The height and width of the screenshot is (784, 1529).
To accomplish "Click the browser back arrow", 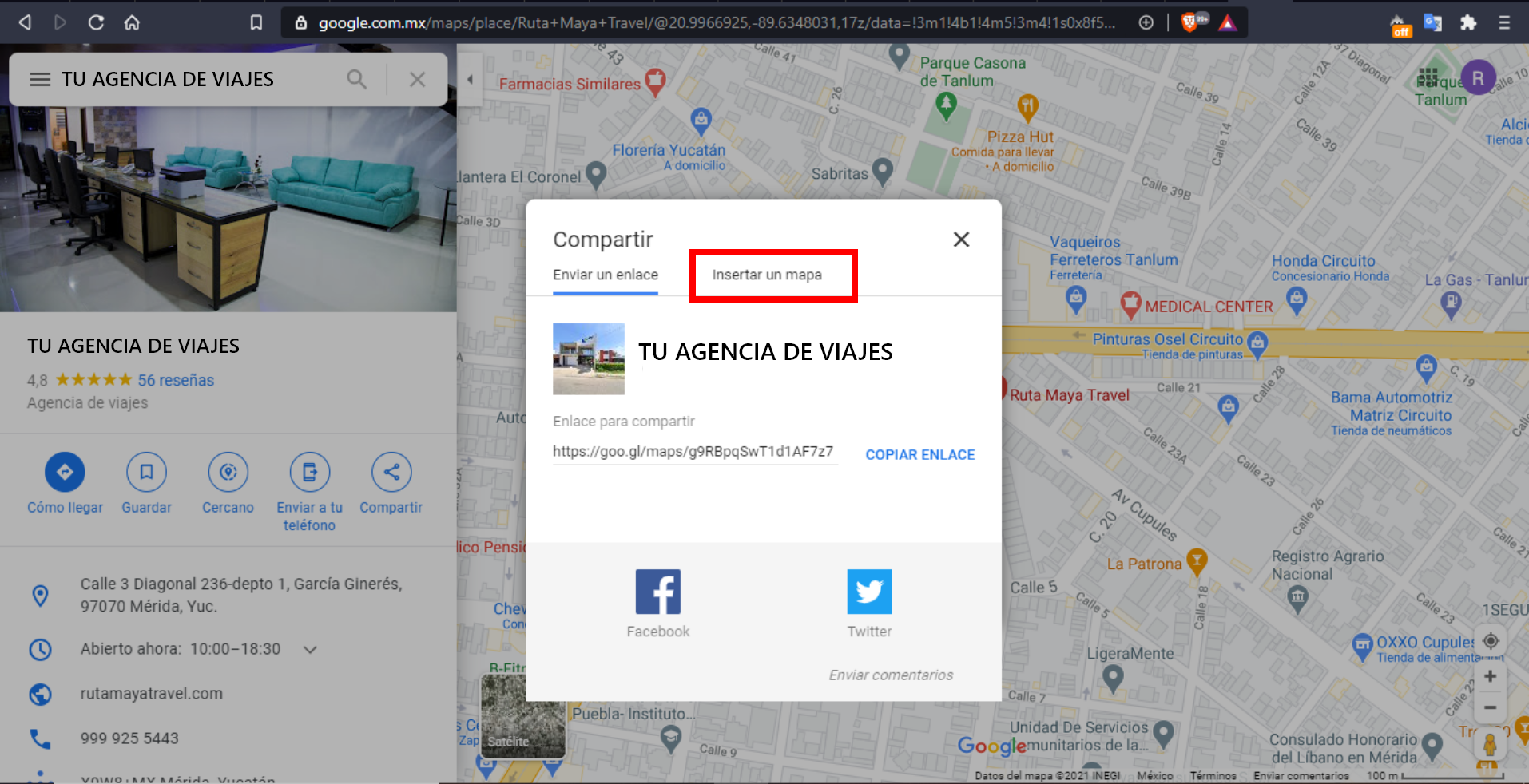I will pos(25,22).
